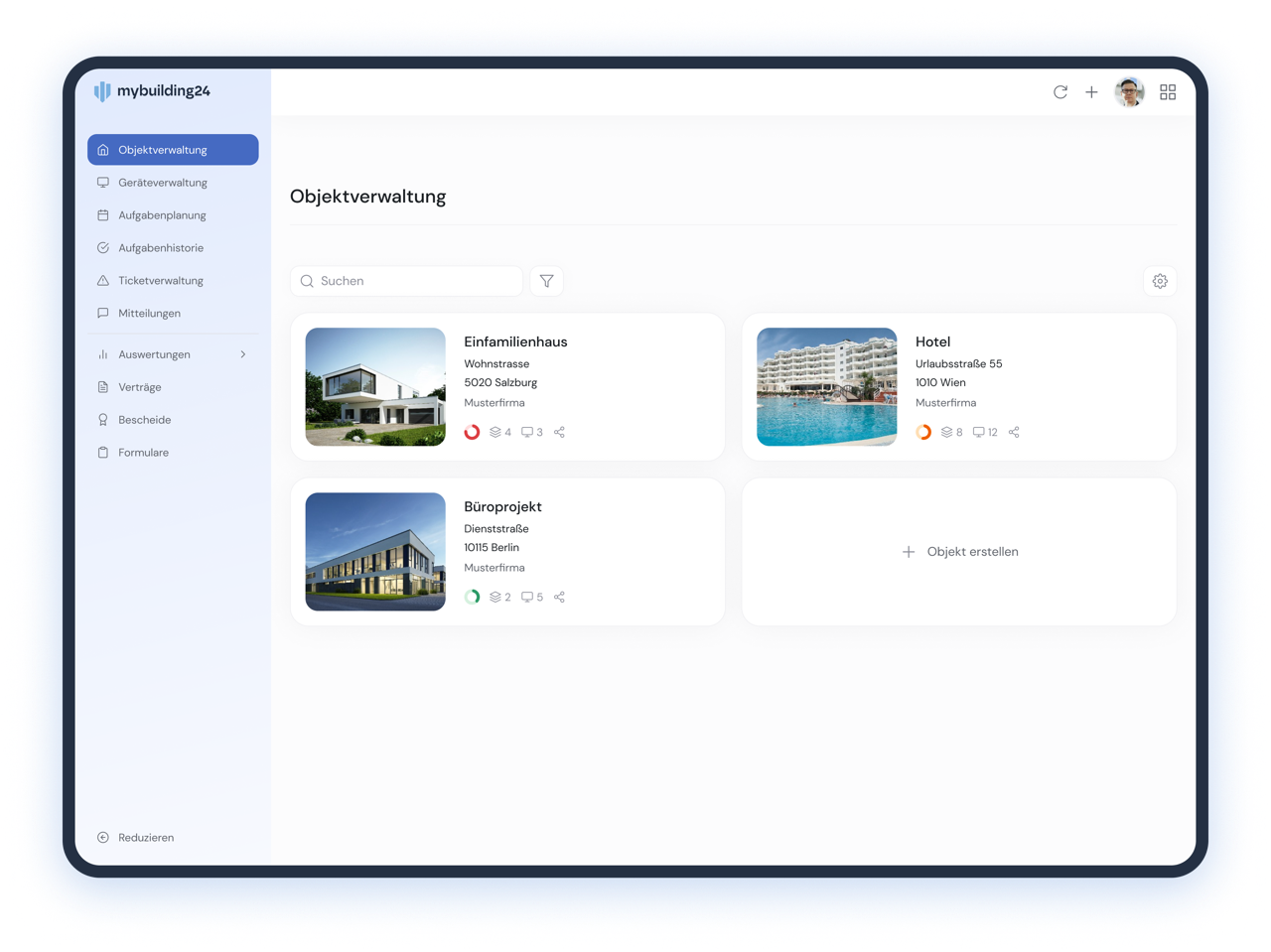Screen dimensions: 1271x952
Task: Click orange status ring on Hotel
Action: pos(923,432)
